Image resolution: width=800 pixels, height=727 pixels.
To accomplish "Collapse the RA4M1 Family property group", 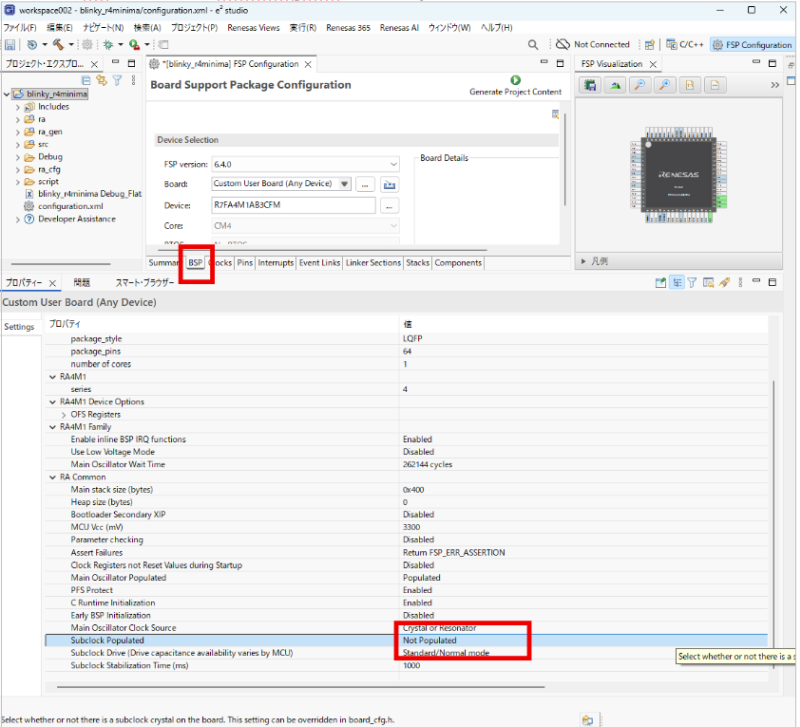I will [53, 427].
